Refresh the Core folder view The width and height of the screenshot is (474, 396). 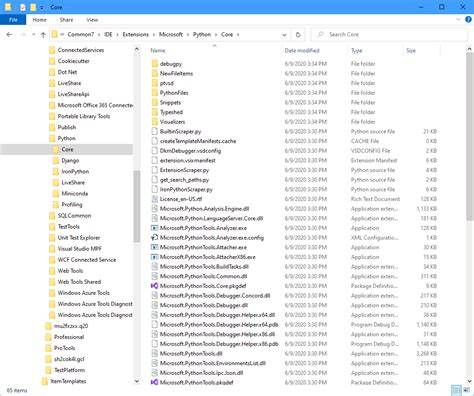click(298, 35)
